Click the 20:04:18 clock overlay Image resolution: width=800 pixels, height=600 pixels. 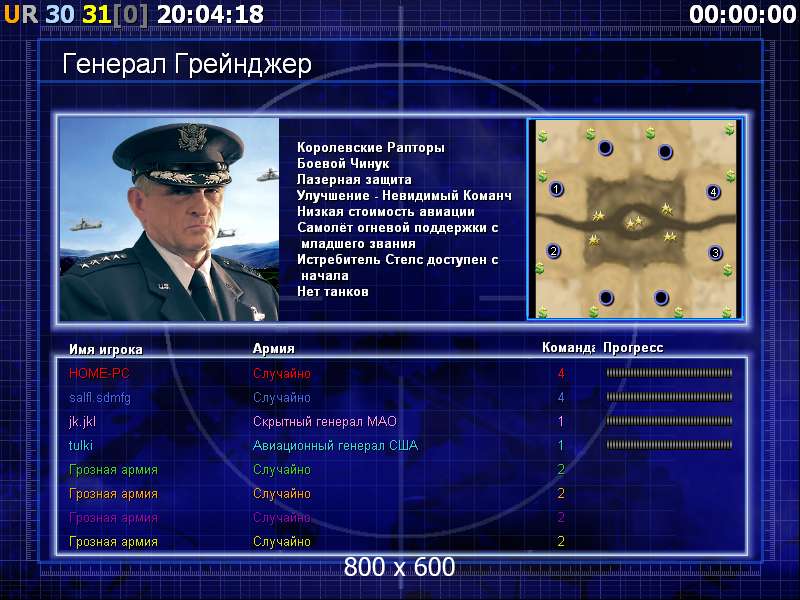click(x=210, y=14)
